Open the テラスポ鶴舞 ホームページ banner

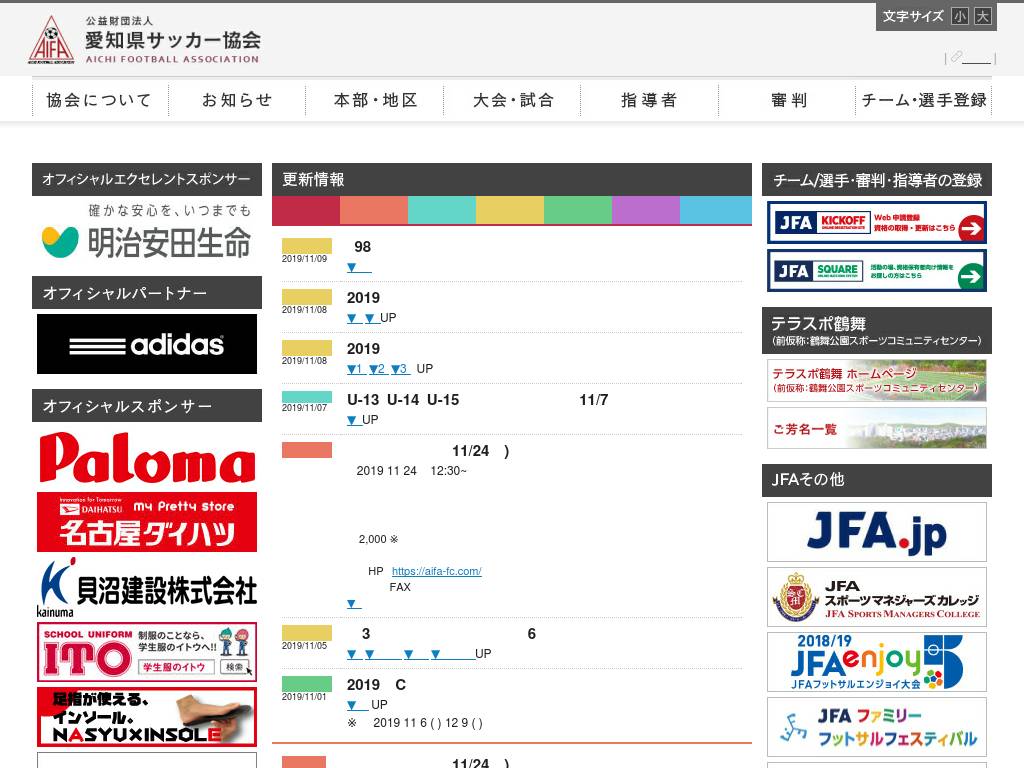tap(876, 380)
